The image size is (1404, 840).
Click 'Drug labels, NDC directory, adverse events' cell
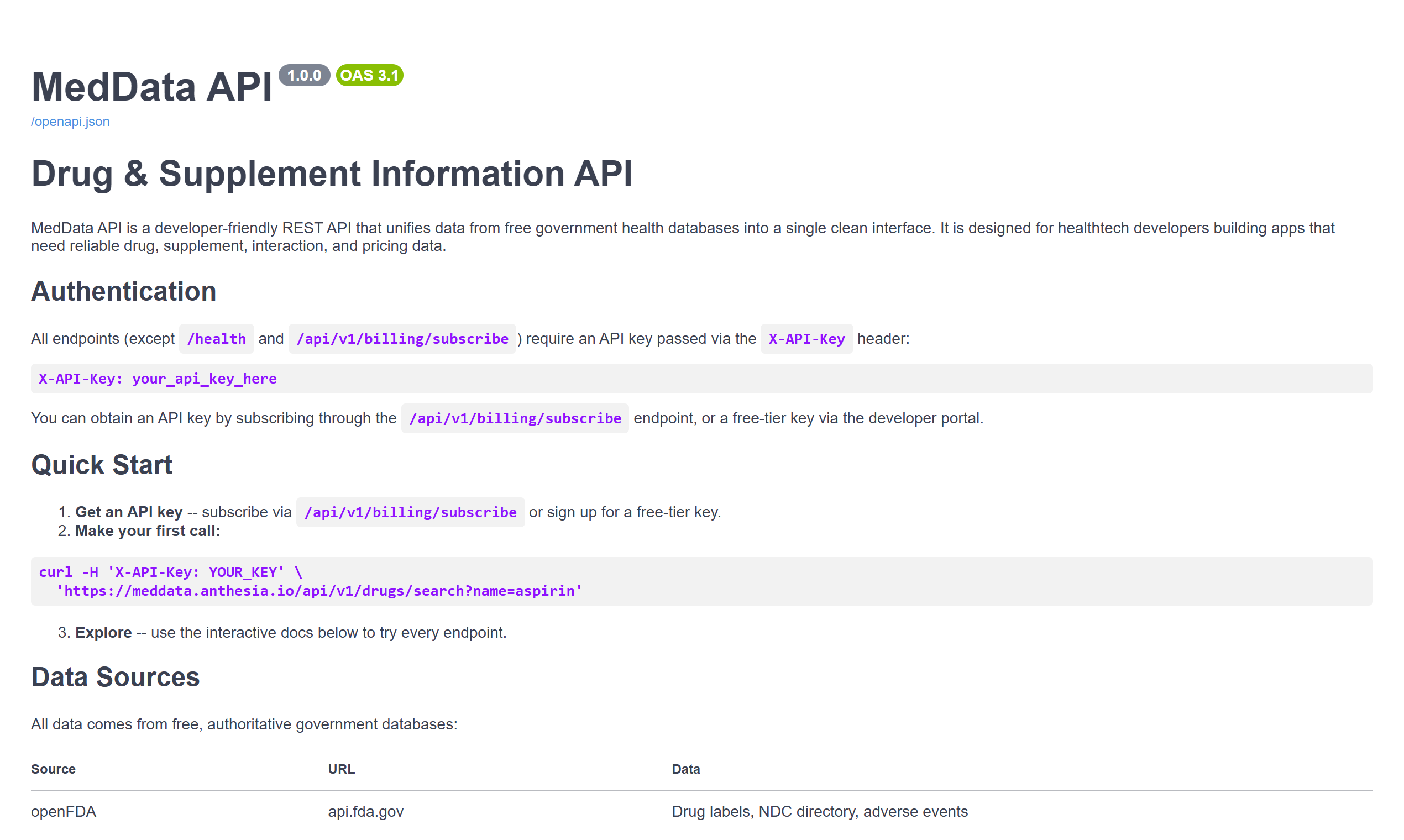(x=819, y=812)
